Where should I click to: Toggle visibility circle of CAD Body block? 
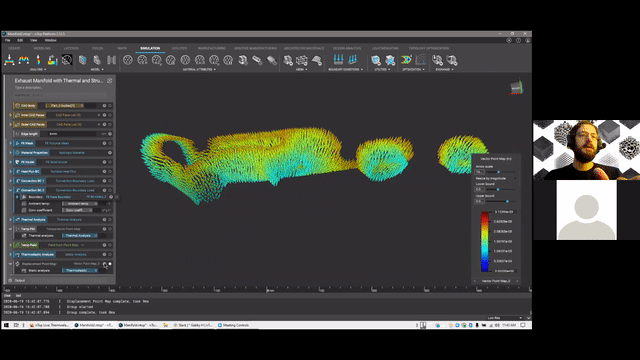click(110, 106)
